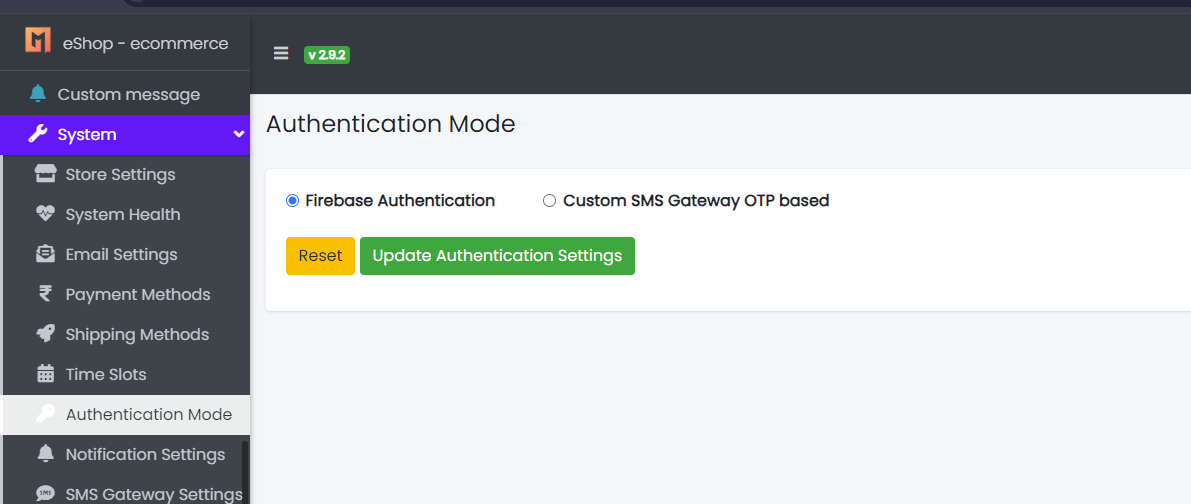This screenshot has height=504, width=1191.
Task: Click the Authentication Mode key icon
Action: click(x=45, y=414)
